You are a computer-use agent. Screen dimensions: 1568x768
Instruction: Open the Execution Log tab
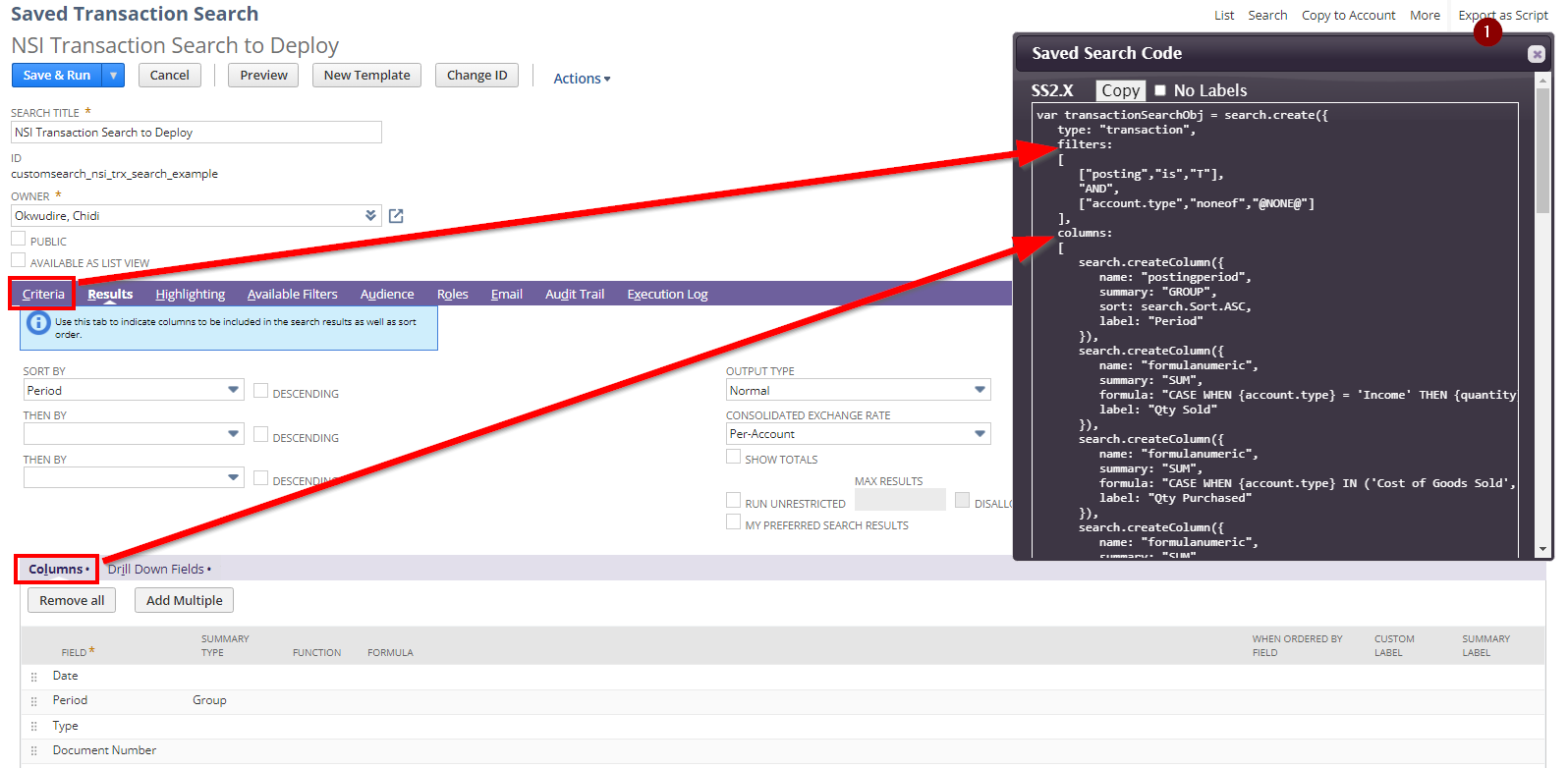[x=667, y=294]
